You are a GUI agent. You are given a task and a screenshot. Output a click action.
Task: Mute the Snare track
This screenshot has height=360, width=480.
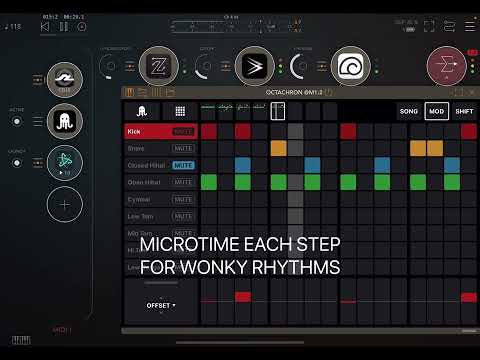tap(183, 148)
